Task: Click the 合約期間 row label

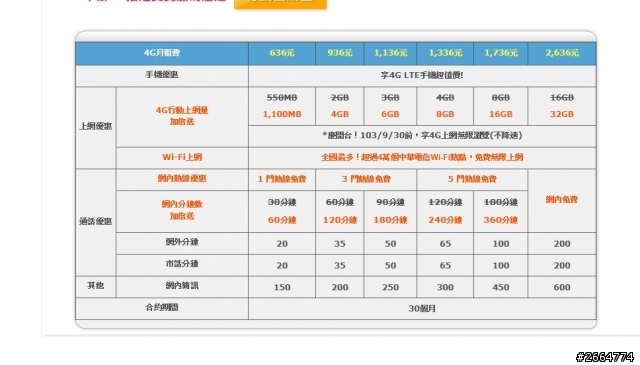Action: [162, 307]
